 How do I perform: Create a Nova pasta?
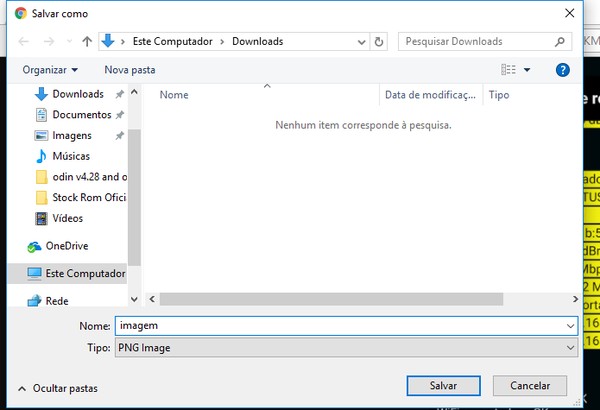pos(130,70)
